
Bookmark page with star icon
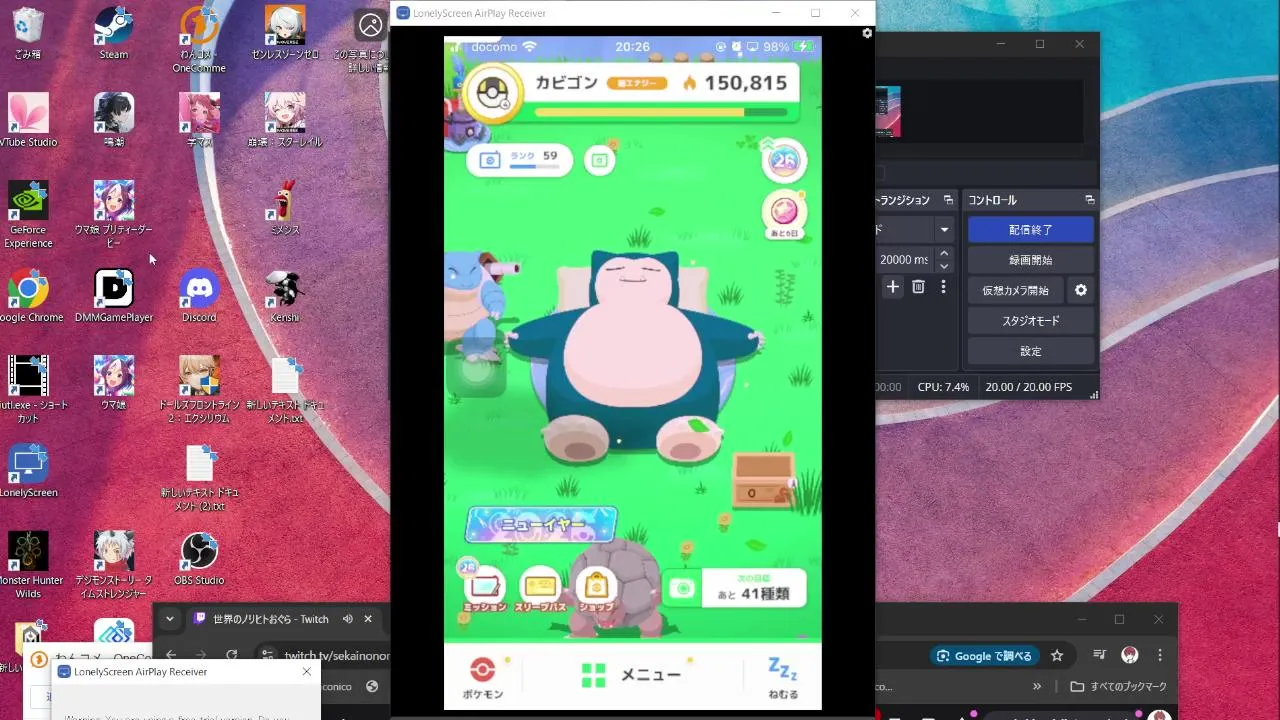(1057, 656)
